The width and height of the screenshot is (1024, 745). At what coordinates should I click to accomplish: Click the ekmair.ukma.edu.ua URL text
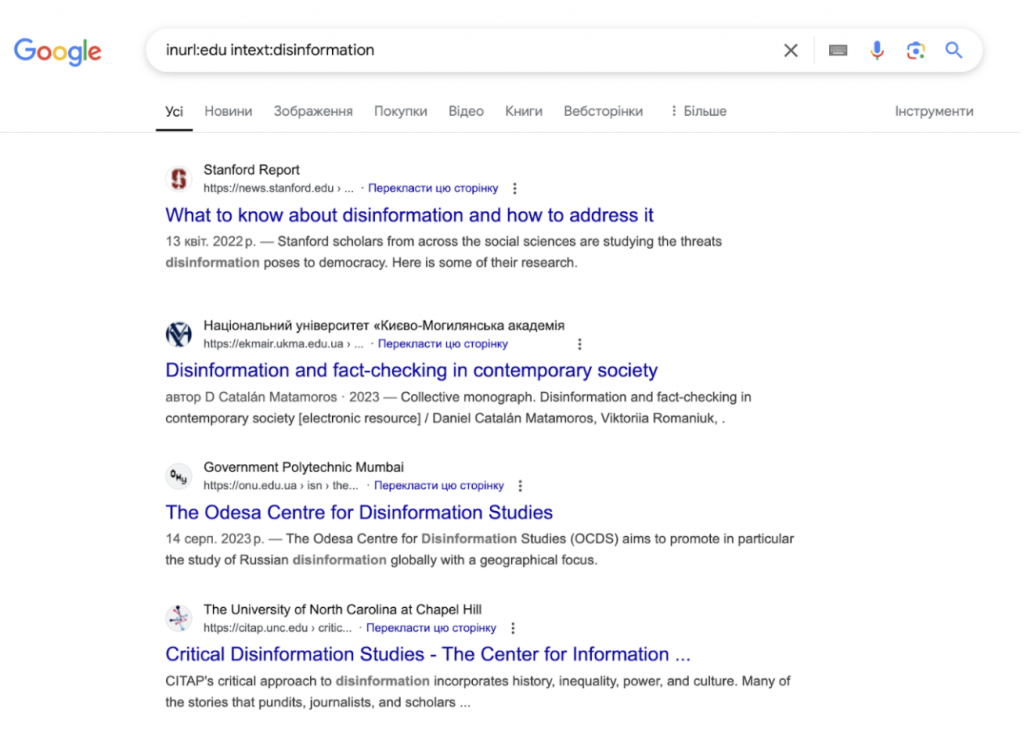tap(283, 343)
